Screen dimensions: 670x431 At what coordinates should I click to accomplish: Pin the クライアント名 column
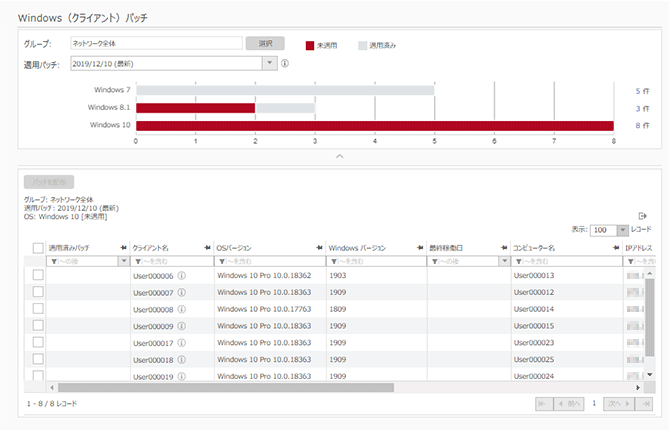pyautogui.click(x=207, y=246)
